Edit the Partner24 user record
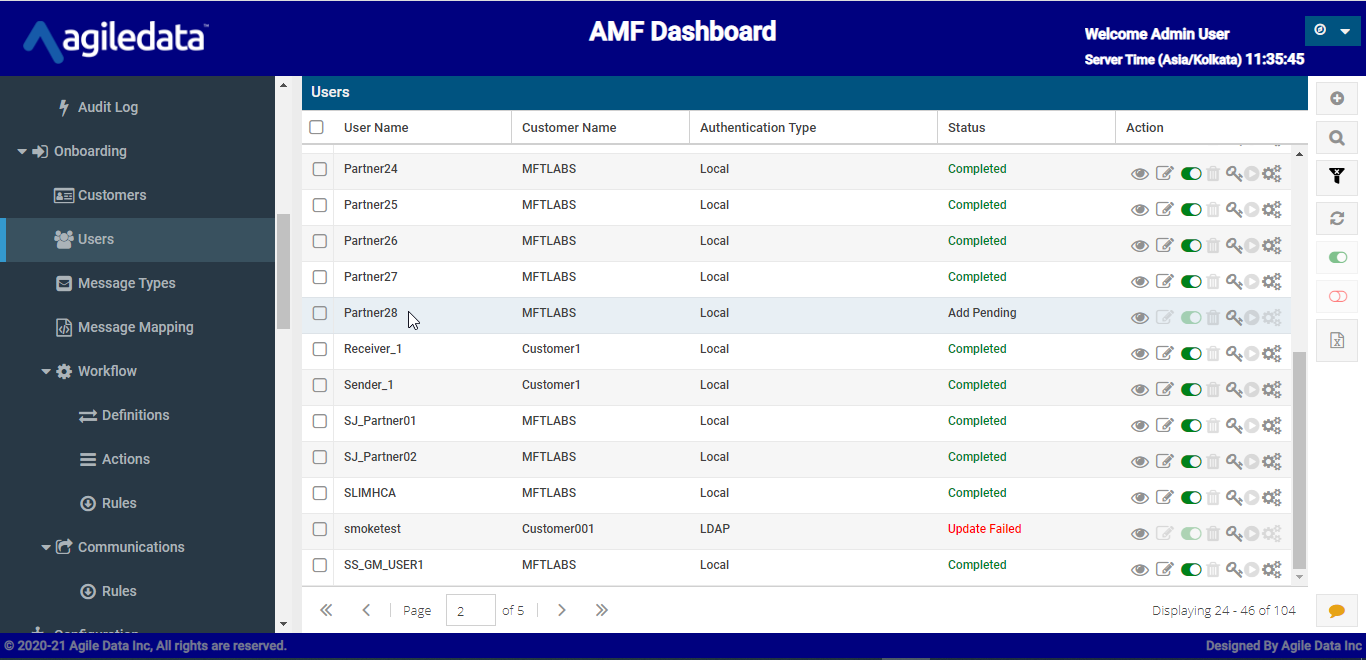1366x660 pixels. [1164, 174]
